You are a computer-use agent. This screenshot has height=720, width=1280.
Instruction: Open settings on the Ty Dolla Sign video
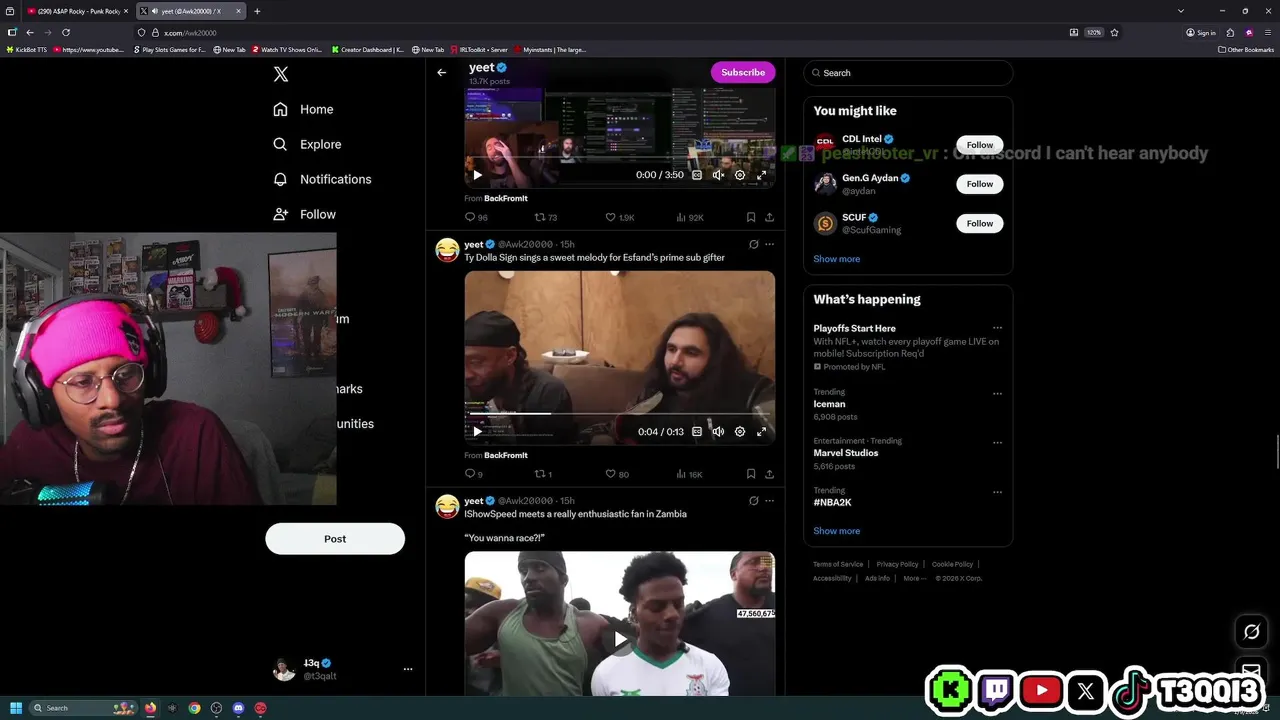coord(740,432)
